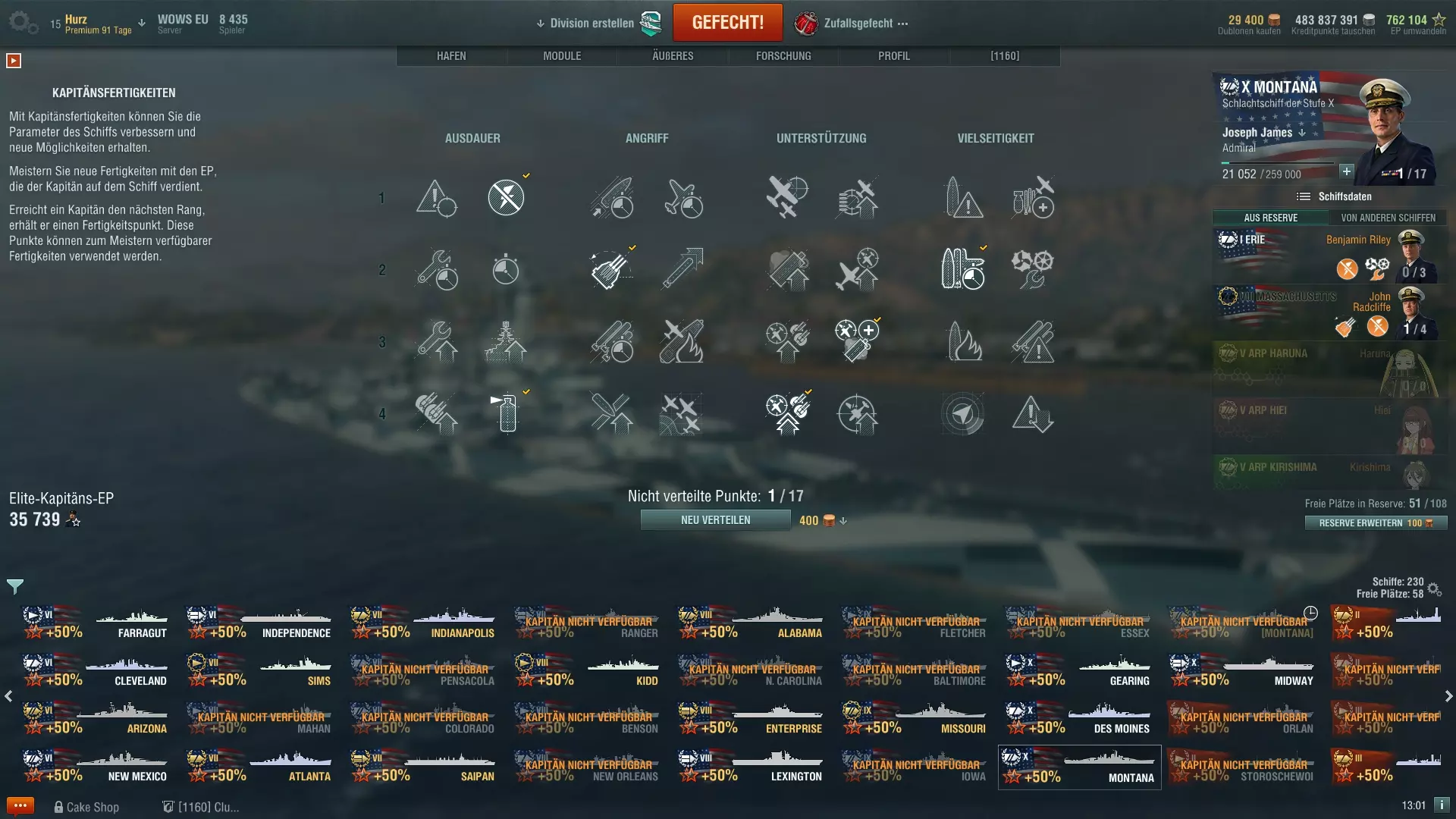Open the settings gear icon
1456x819 pixels.
click(22, 22)
